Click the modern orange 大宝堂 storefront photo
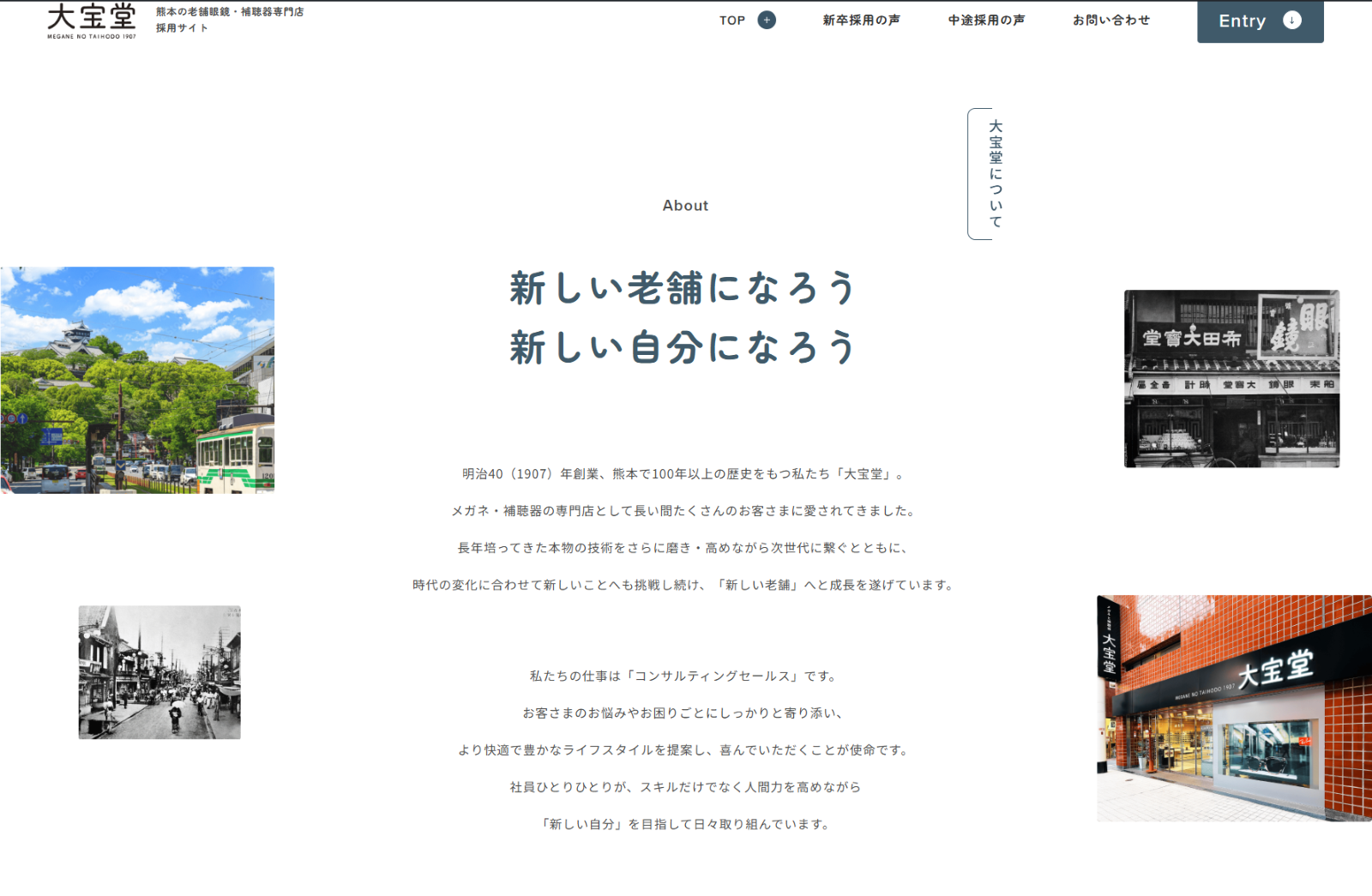The image size is (1372, 896). coord(1233,707)
